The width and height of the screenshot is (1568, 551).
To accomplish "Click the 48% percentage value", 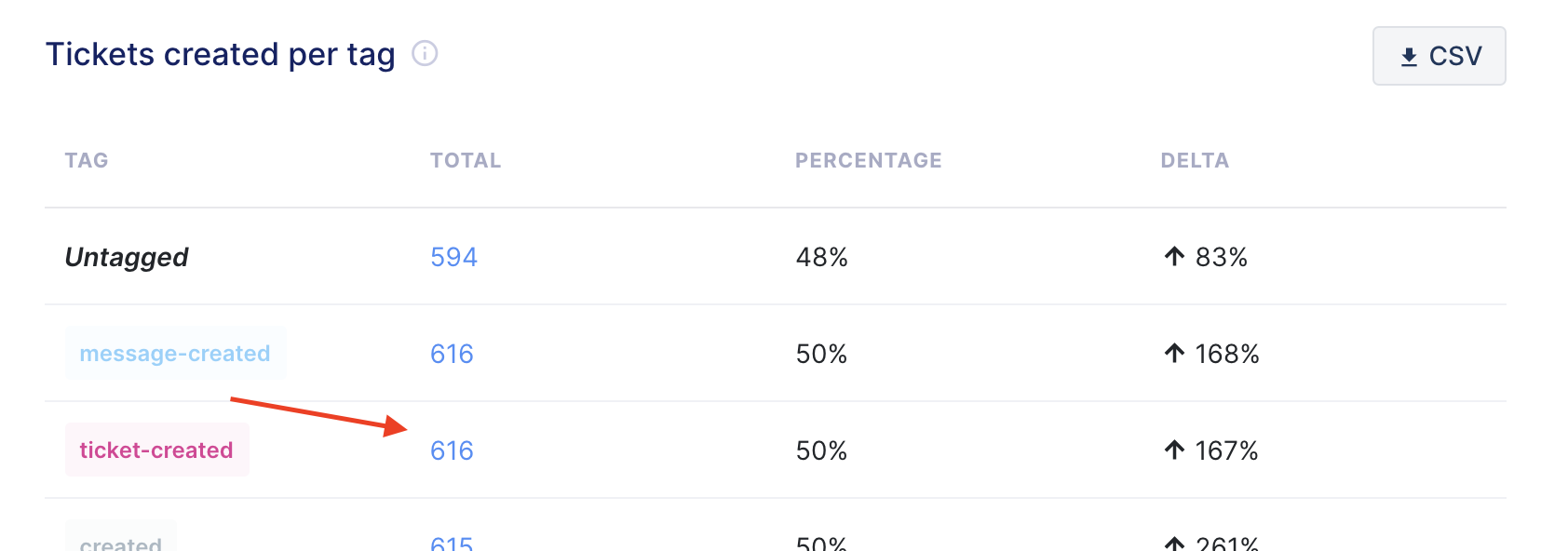I will pos(821,257).
